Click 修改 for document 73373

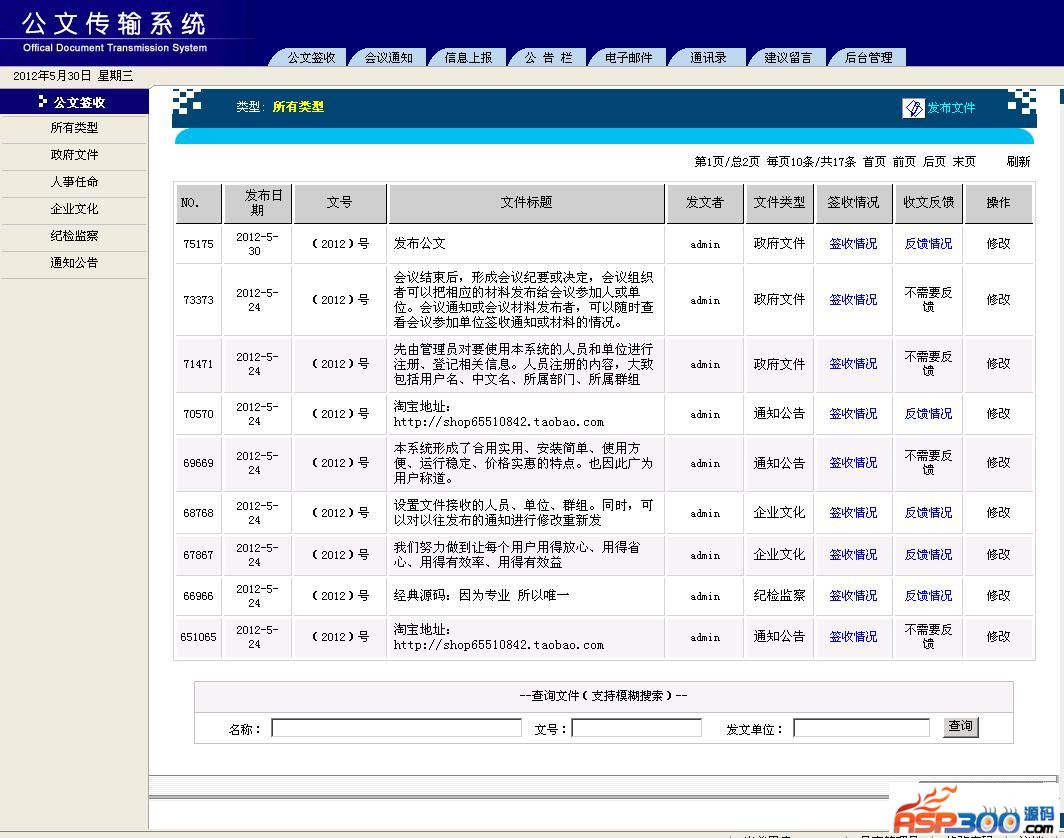point(998,300)
